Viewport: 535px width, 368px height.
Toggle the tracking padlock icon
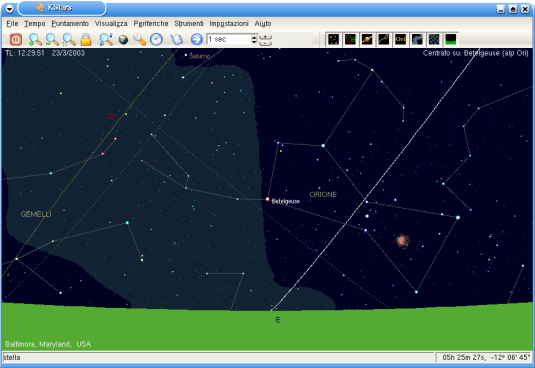pyautogui.click(x=86, y=40)
